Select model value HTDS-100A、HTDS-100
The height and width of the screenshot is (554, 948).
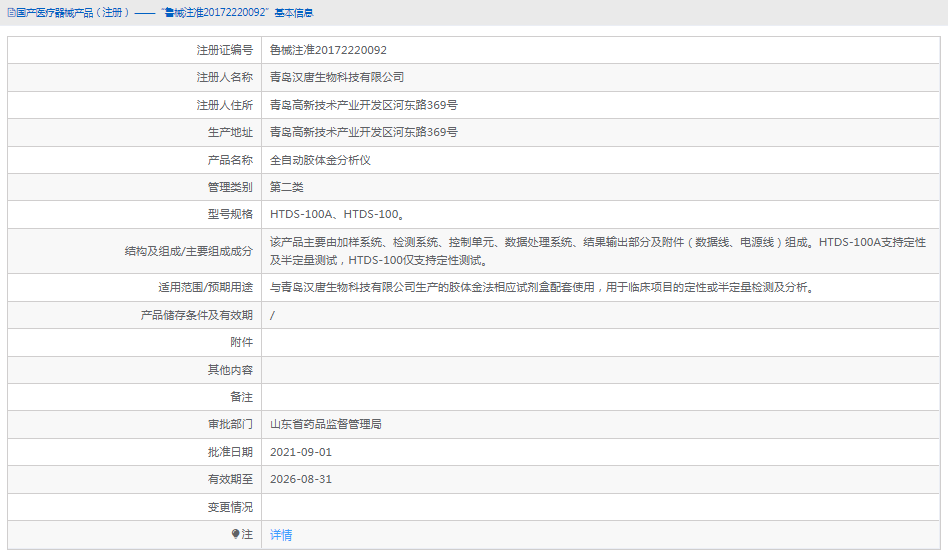coord(337,214)
